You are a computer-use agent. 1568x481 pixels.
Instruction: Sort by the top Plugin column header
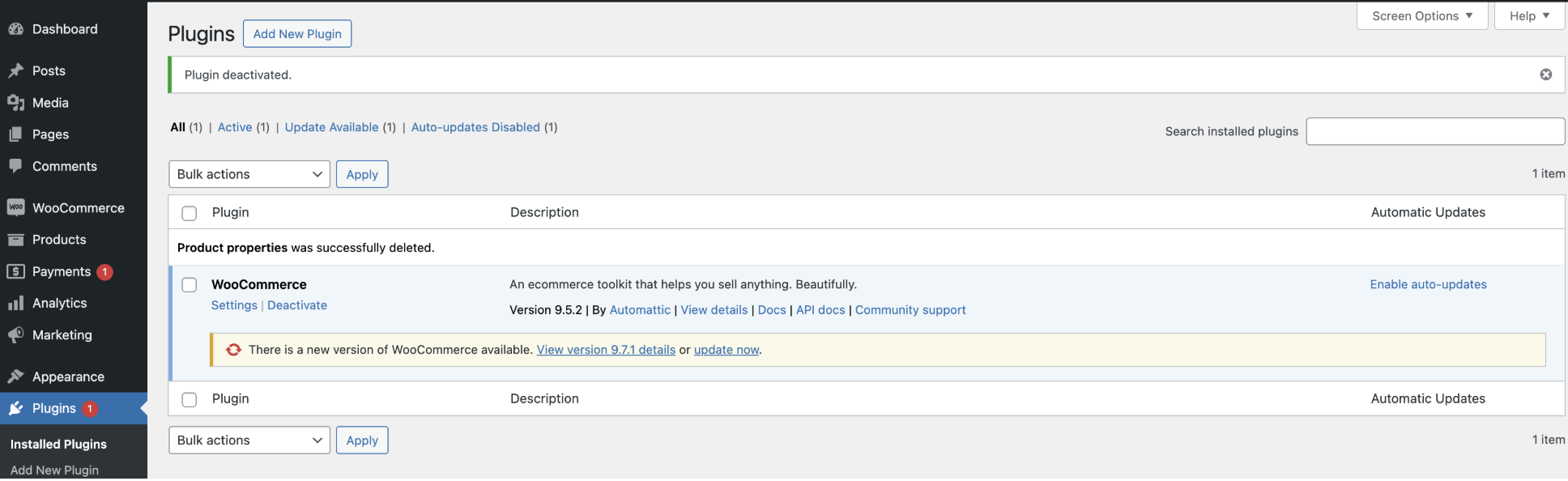click(230, 212)
